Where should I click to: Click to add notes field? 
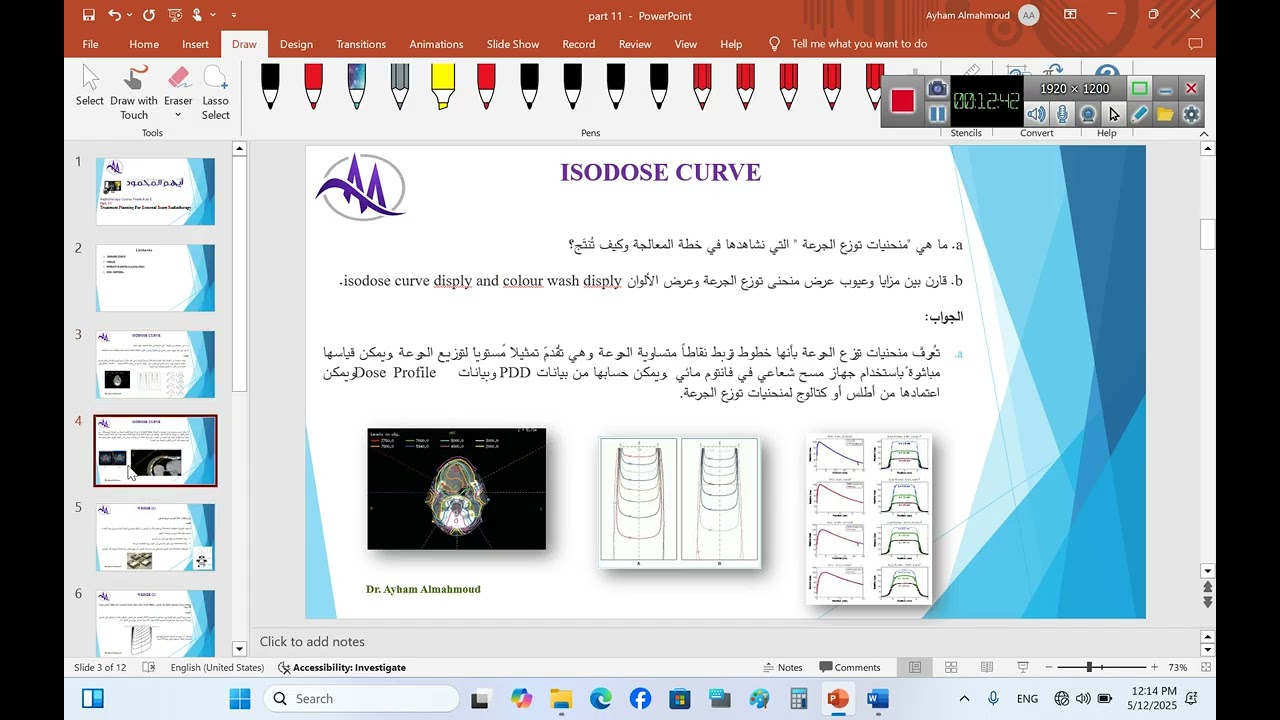tap(725, 642)
